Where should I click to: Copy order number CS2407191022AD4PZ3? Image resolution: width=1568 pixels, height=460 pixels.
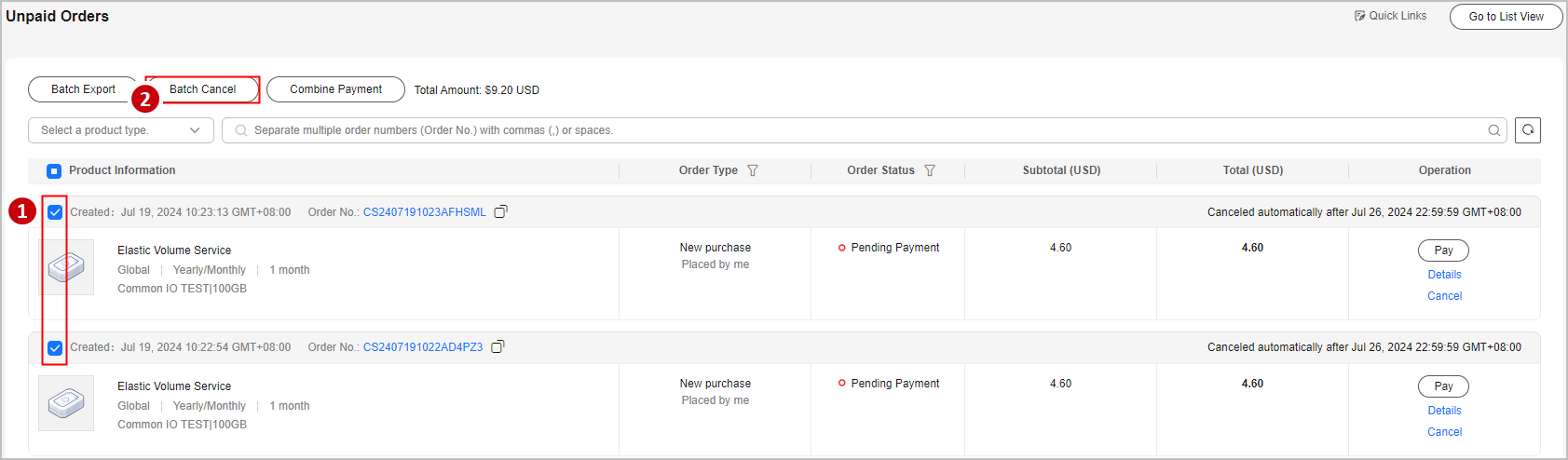(x=498, y=346)
